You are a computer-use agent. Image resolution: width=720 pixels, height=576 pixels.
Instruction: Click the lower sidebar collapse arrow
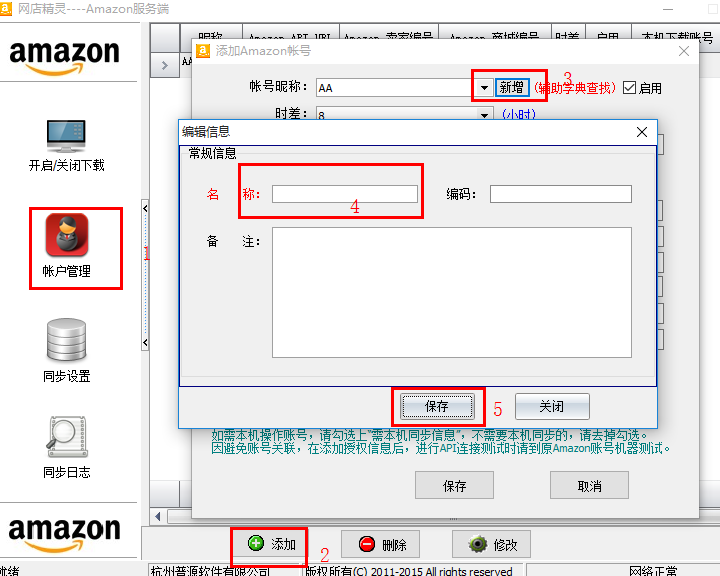(145, 342)
